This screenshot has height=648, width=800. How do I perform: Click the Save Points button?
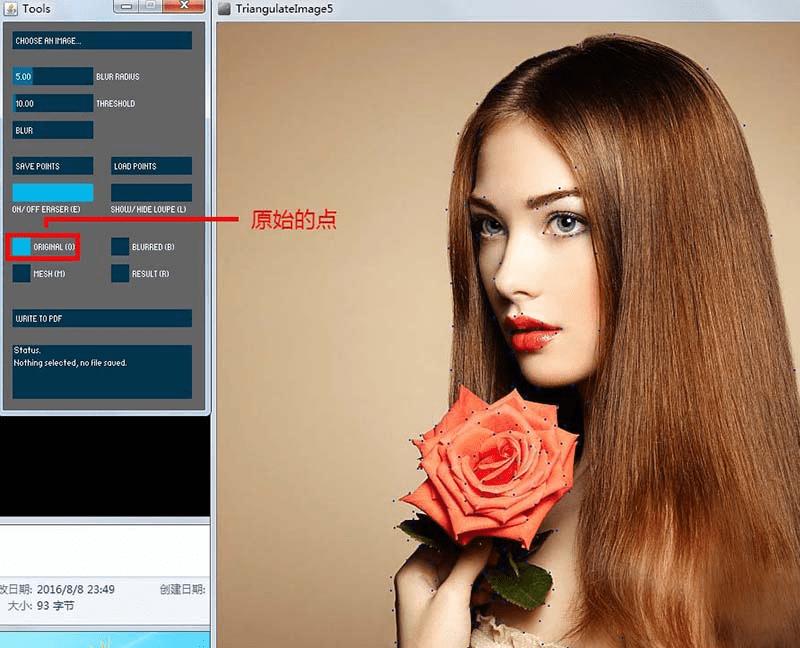coord(53,166)
